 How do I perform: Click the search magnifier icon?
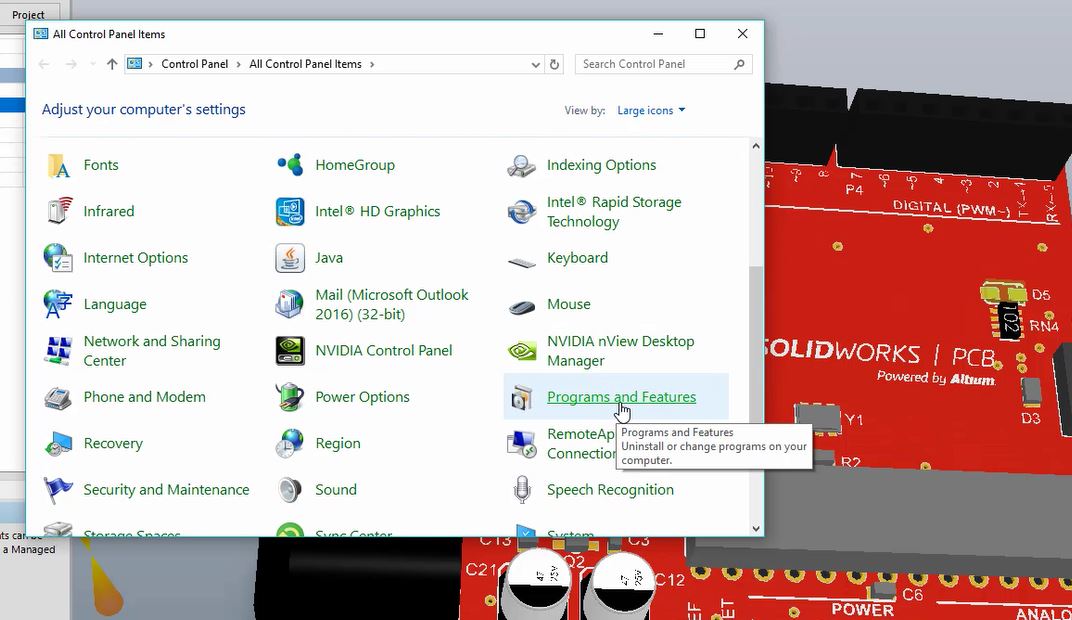tap(739, 64)
